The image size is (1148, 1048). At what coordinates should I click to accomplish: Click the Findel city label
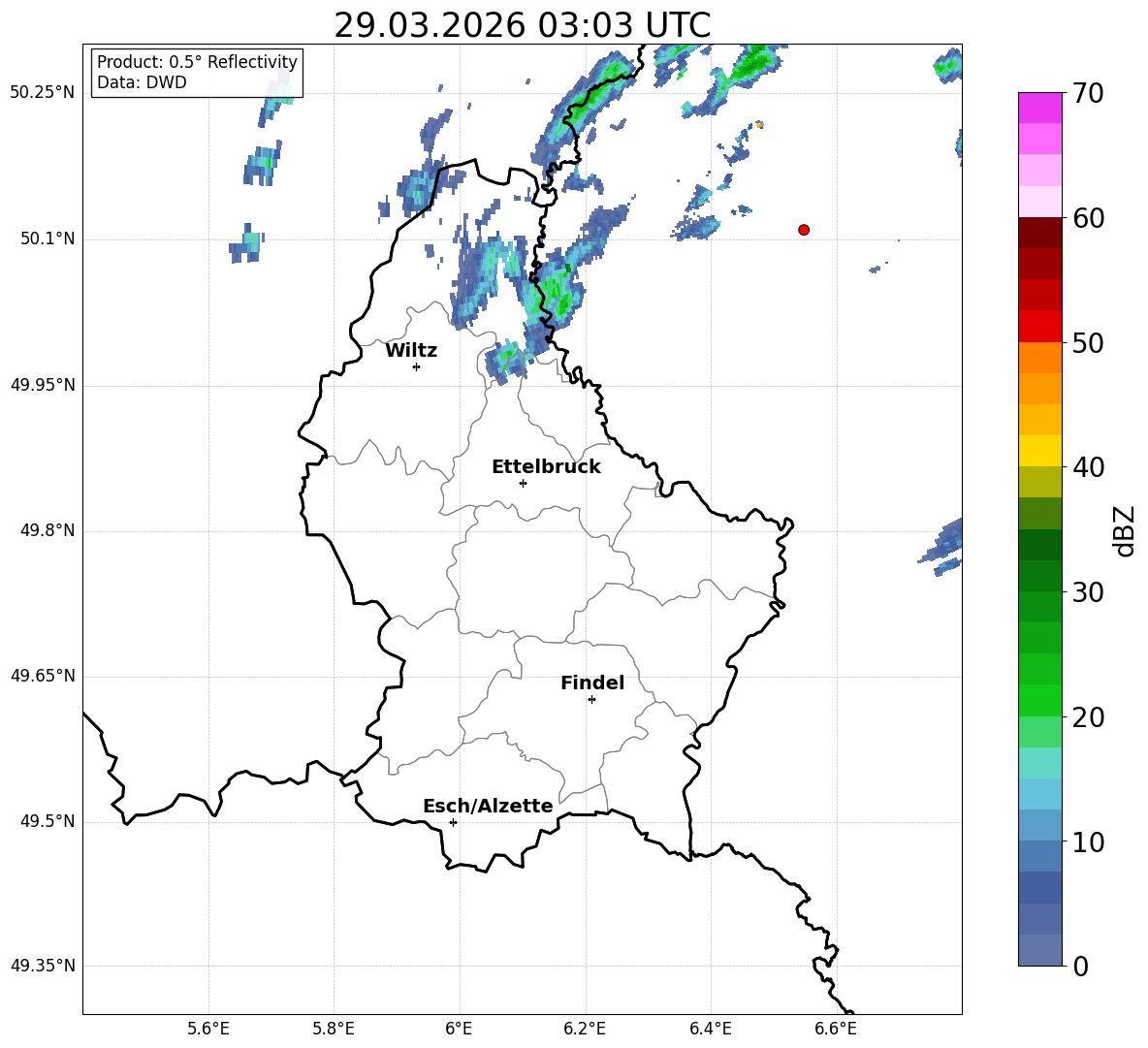click(x=592, y=683)
